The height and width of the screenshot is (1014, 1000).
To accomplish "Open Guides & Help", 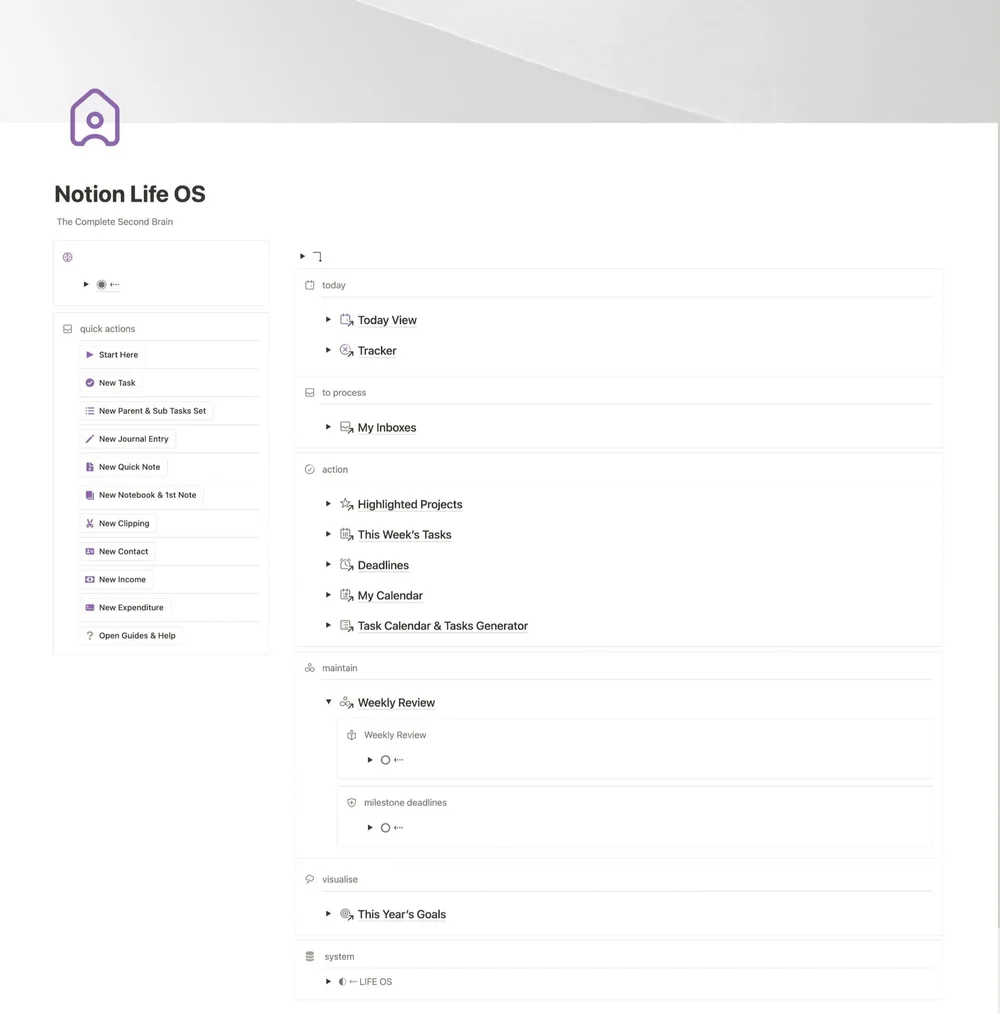I will [137, 635].
